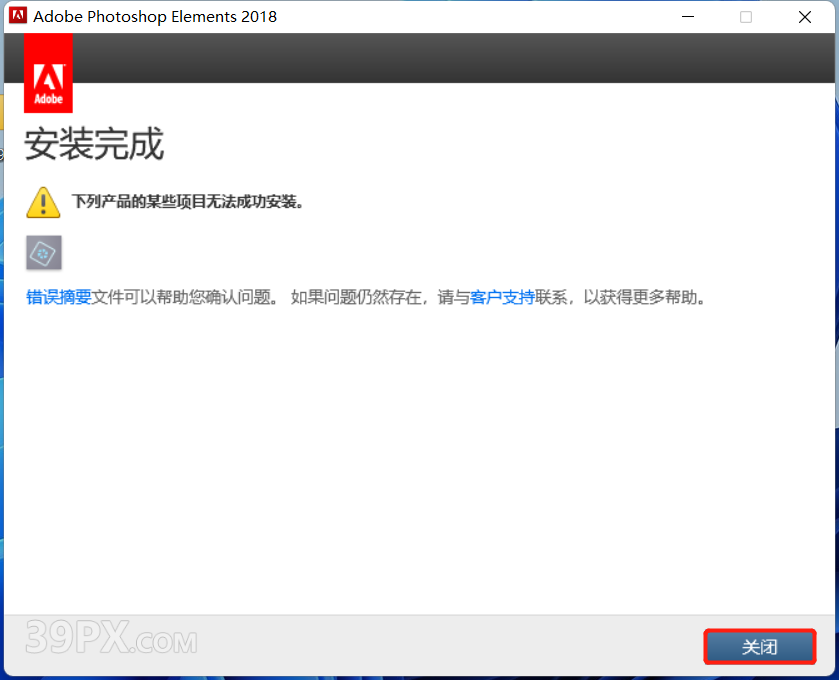Open the 客户支持 link
The image size is (839, 680).
click(502, 297)
